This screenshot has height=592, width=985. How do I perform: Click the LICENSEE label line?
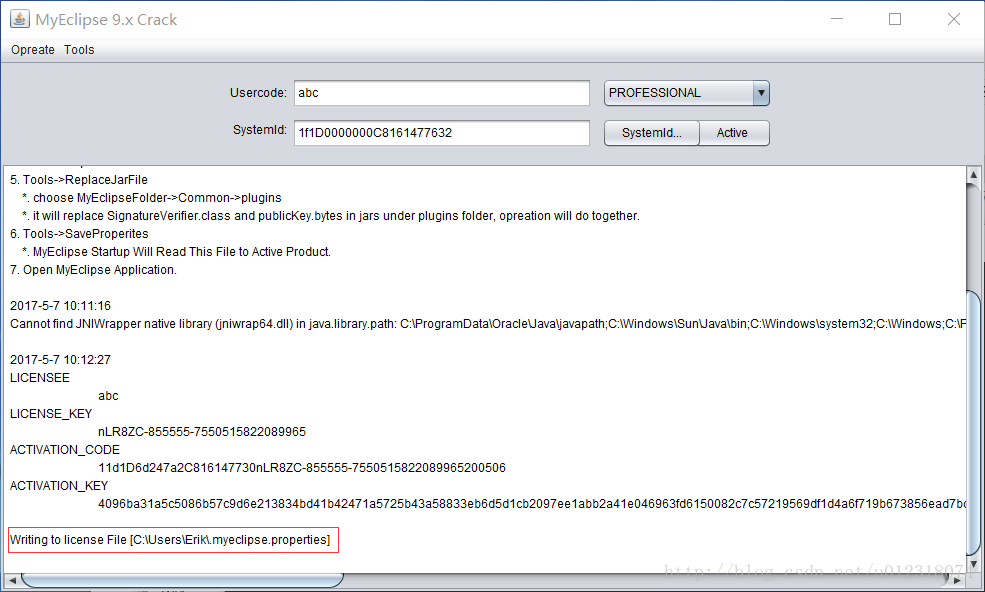click(40, 378)
